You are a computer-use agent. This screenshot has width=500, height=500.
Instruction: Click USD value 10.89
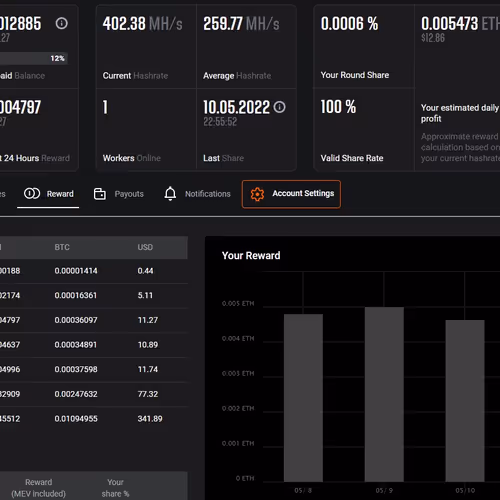(x=148, y=345)
